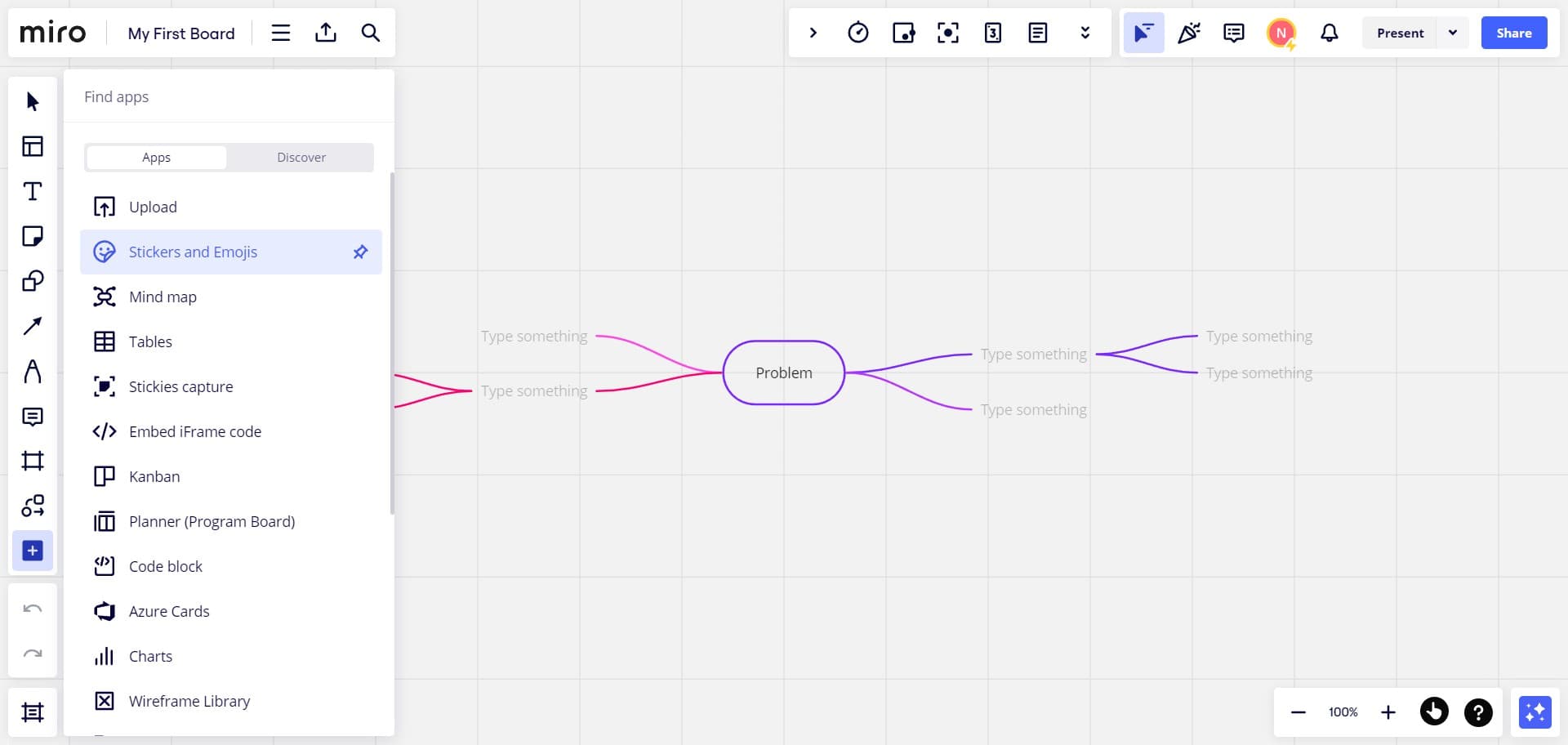1568x745 pixels.
Task: Select the Text tool
Action: 33,191
